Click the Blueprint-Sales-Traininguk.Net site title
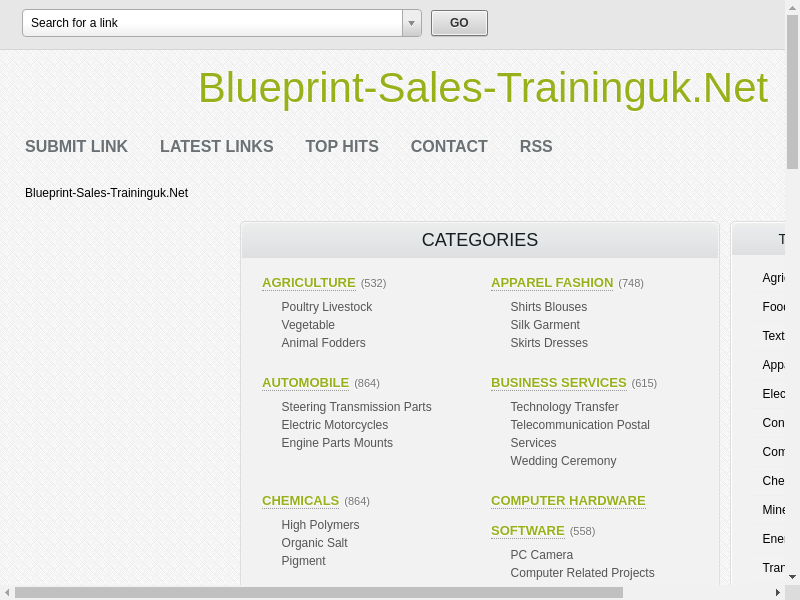Viewport: 800px width, 600px height. click(482, 88)
